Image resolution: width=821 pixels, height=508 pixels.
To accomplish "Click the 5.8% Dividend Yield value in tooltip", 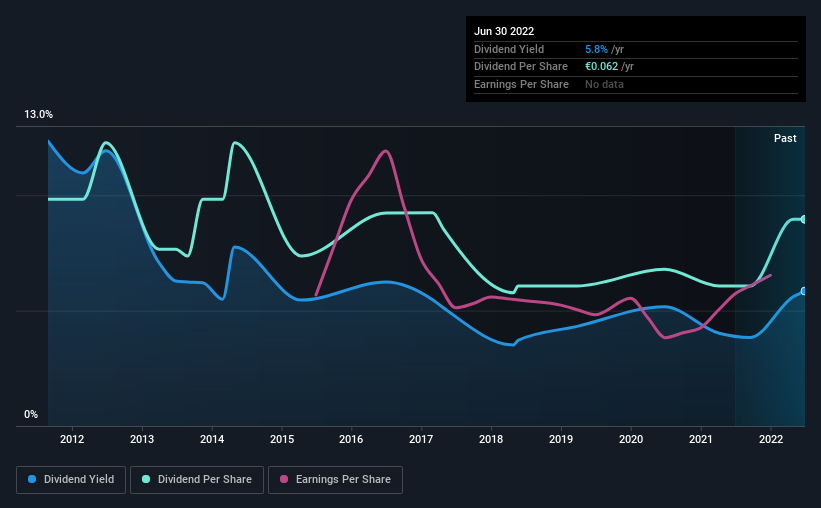I will click(x=596, y=49).
